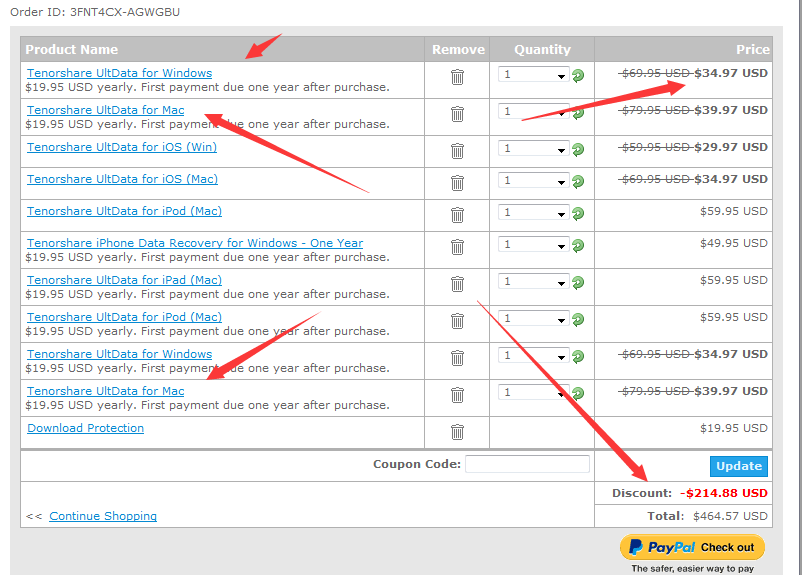Pay with PayPal Check out button
Screen dimensions: 802x575
(x=693, y=547)
